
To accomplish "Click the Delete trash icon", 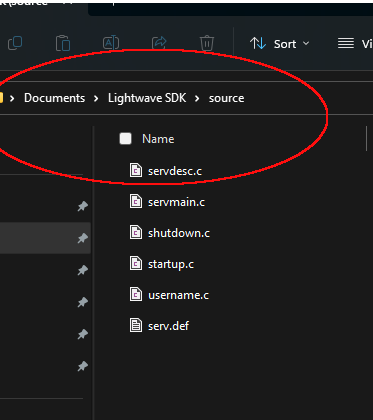I will click(207, 43).
